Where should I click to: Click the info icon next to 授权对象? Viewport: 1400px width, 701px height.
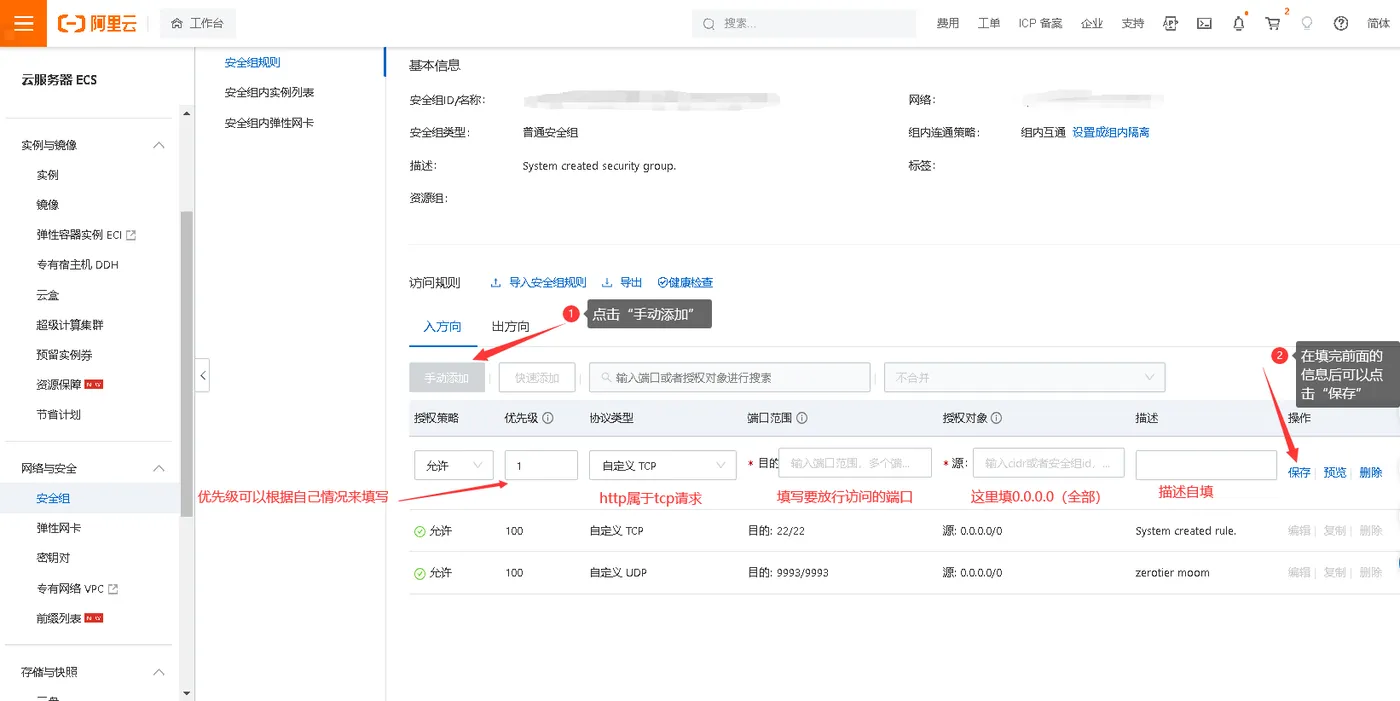pyautogui.click(x=996, y=418)
